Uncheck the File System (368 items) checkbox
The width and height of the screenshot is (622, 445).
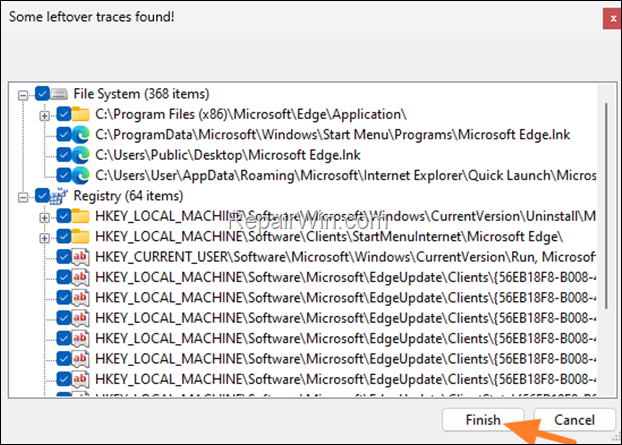(41, 94)
